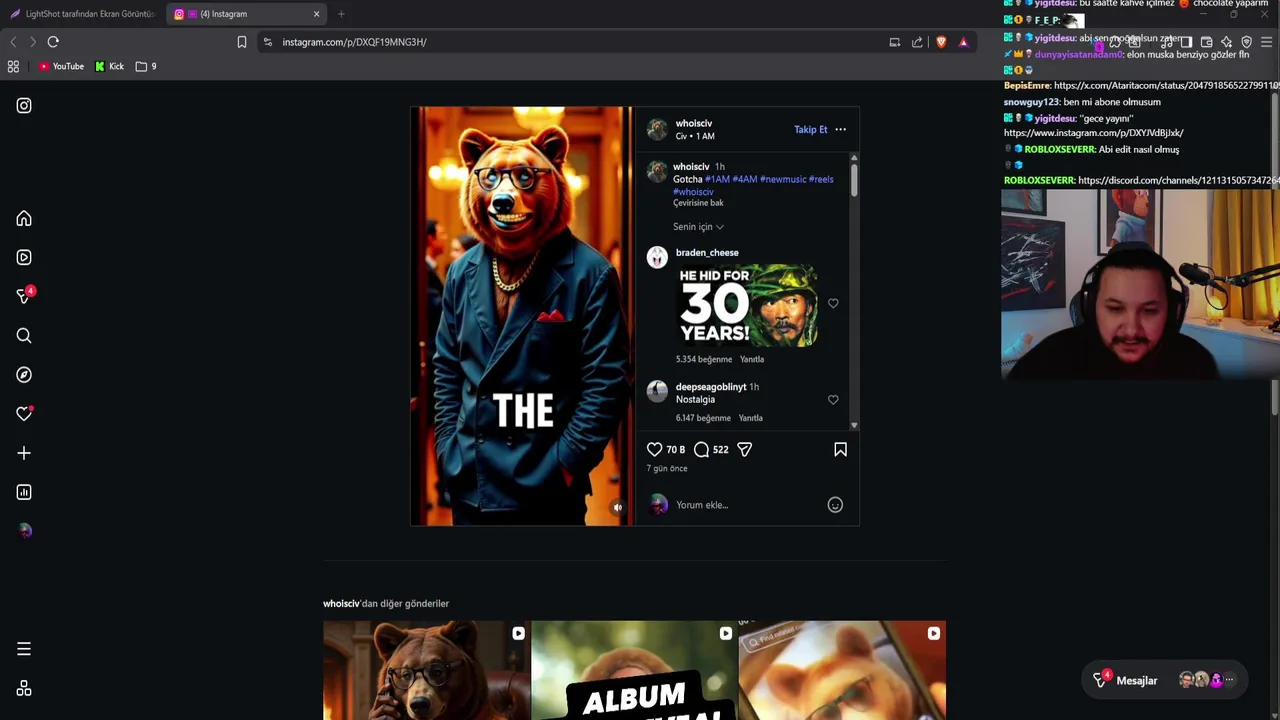Open Reels from the Instagram sidebar
The image size is (1280, 720).
point(24,257)
